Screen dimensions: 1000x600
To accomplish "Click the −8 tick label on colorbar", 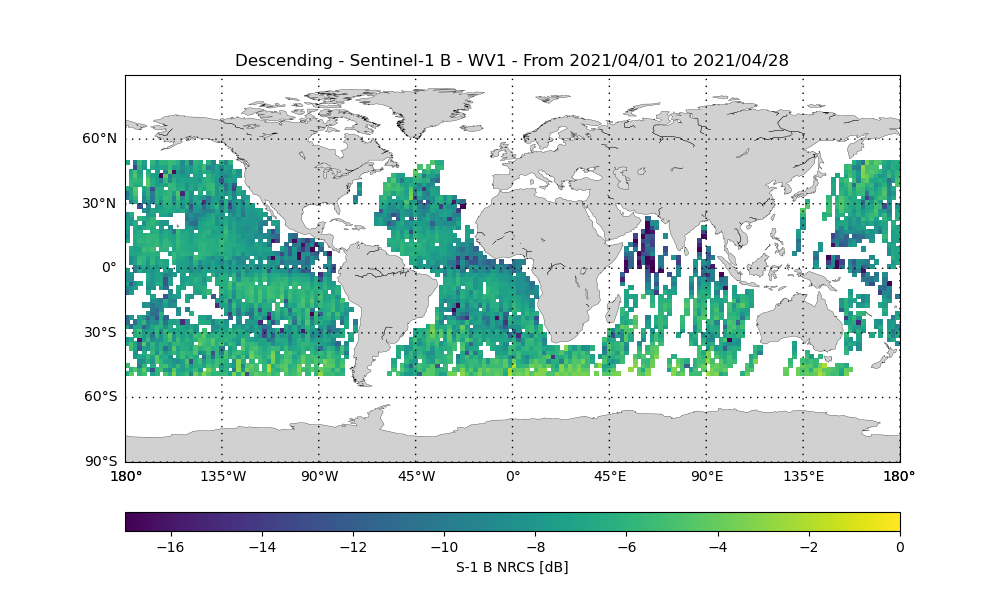I will [x=535, y=547].
